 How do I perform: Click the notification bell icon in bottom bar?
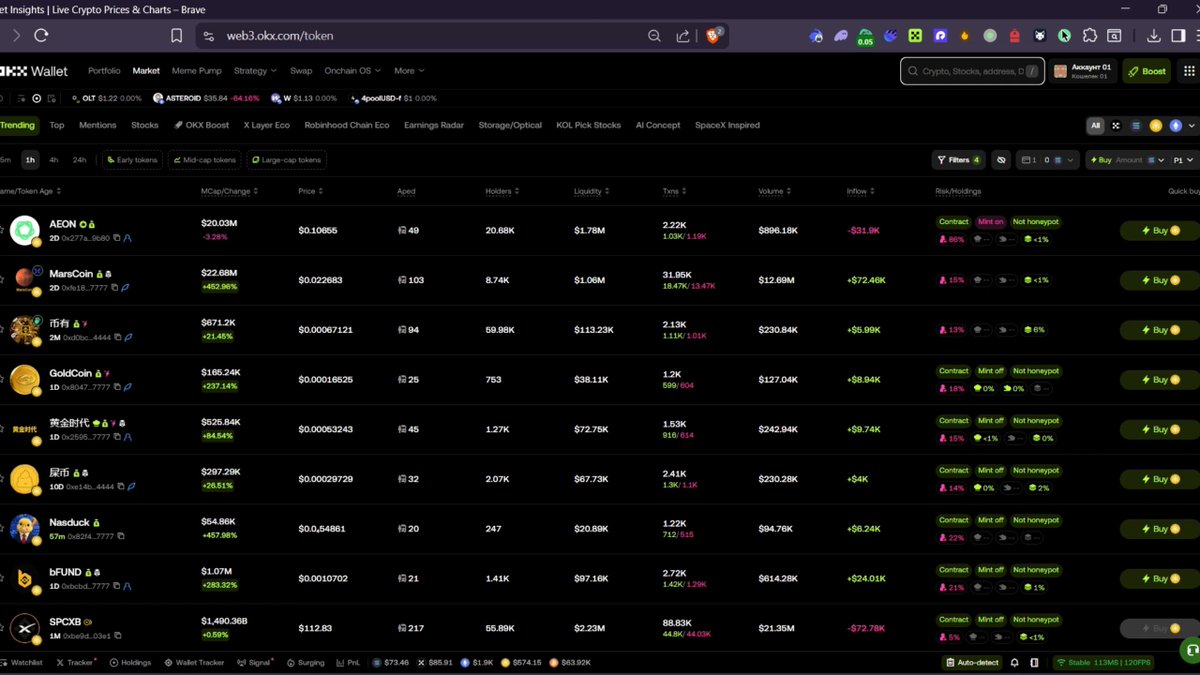point(1015,662)
